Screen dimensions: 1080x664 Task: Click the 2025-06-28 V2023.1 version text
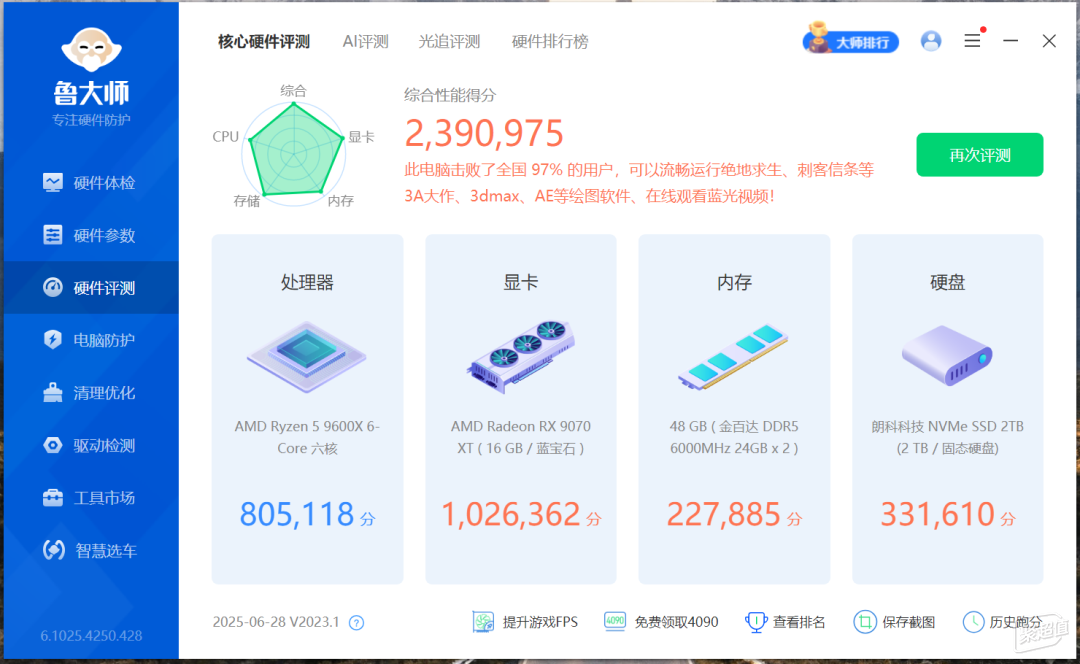pyautogui.click(x=276, y=622)
